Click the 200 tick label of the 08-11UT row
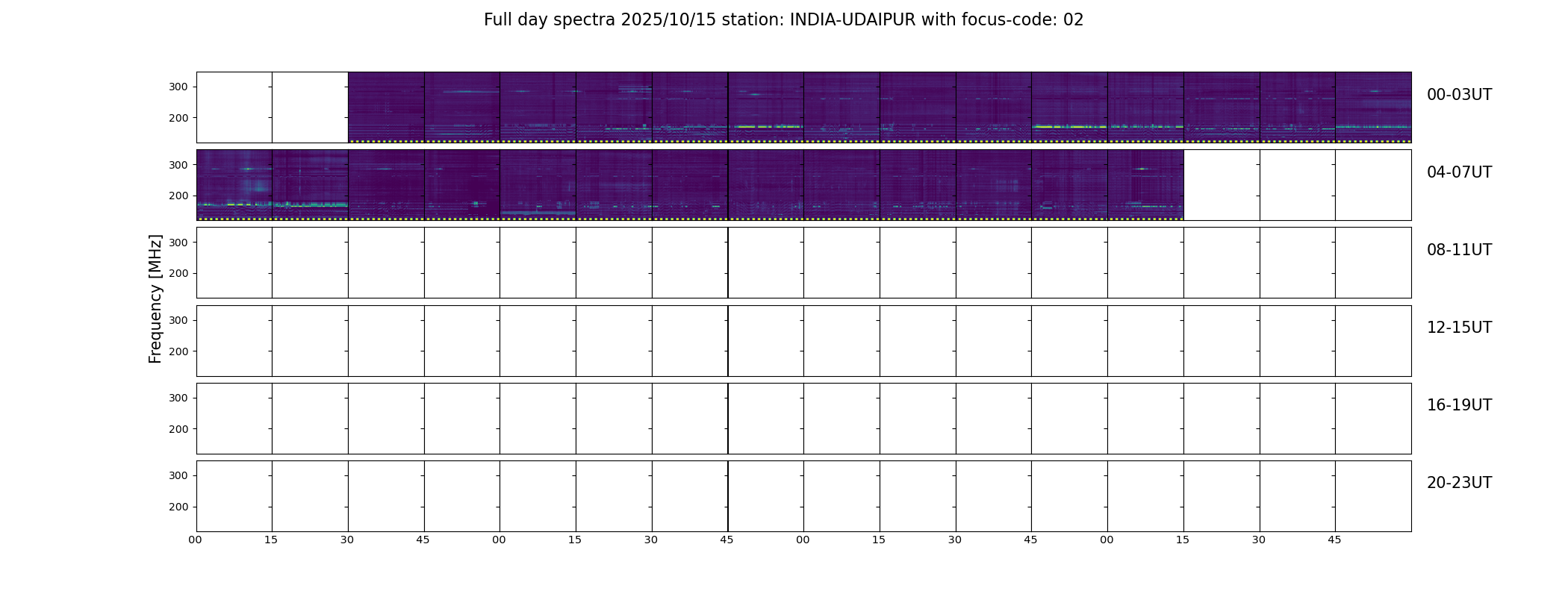 (178, 274)
